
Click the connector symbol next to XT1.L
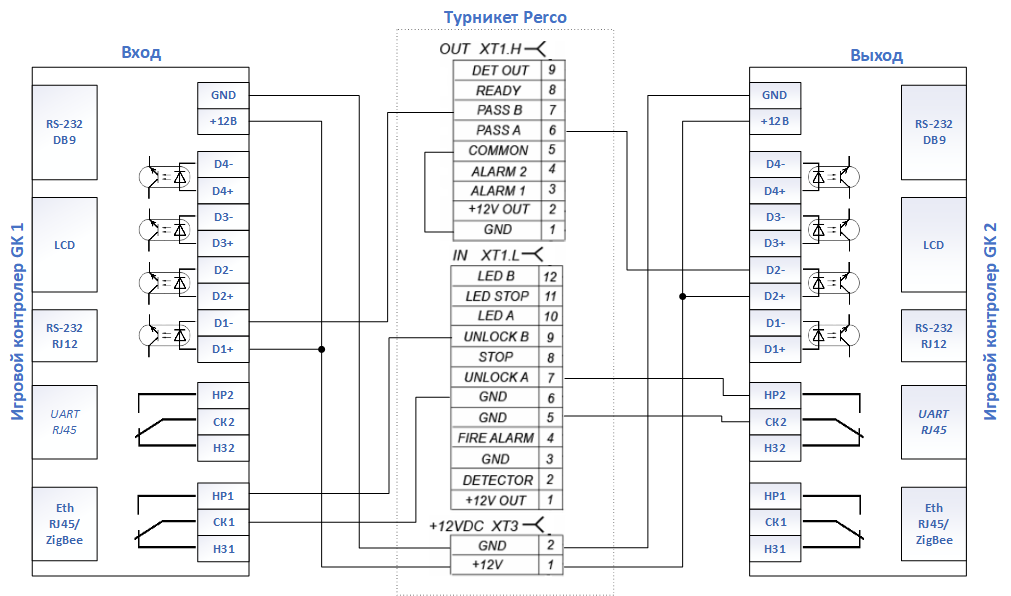pos(533,255)
